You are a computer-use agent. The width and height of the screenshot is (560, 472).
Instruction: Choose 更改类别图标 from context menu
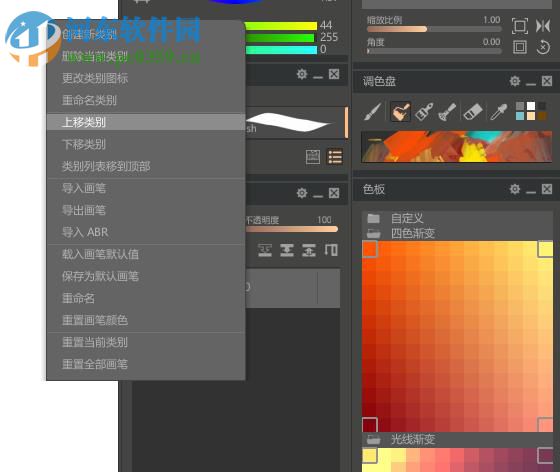click(146, 78)
